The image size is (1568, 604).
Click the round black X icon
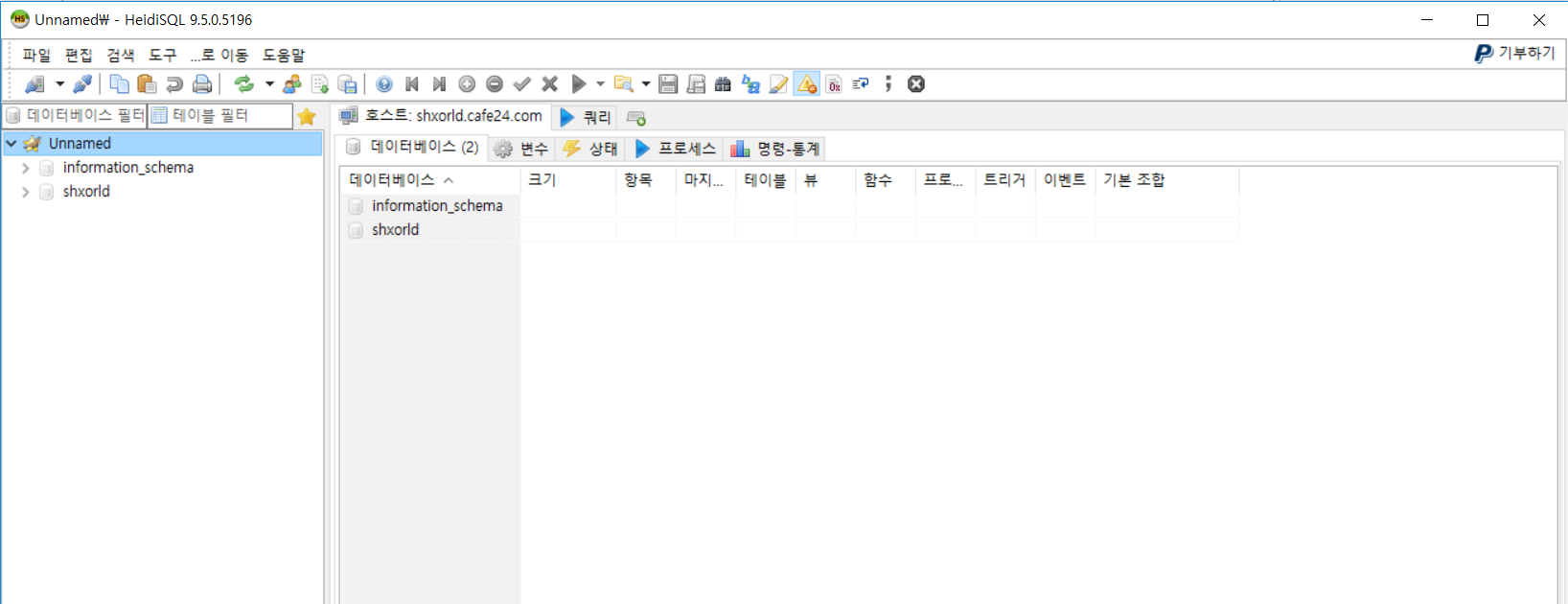coord(916,84)
